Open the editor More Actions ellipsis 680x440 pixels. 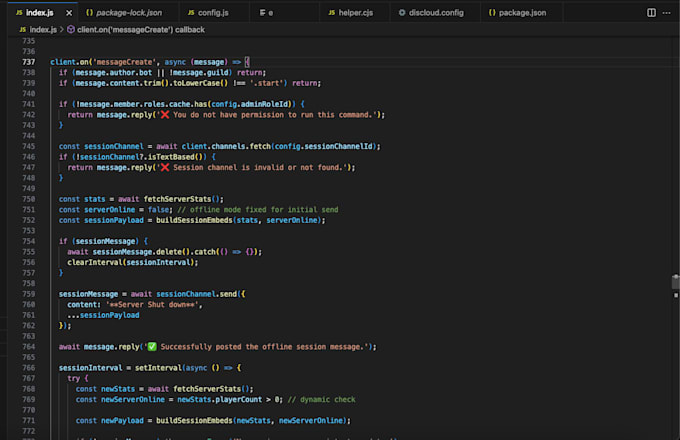[x=668, y=13]
